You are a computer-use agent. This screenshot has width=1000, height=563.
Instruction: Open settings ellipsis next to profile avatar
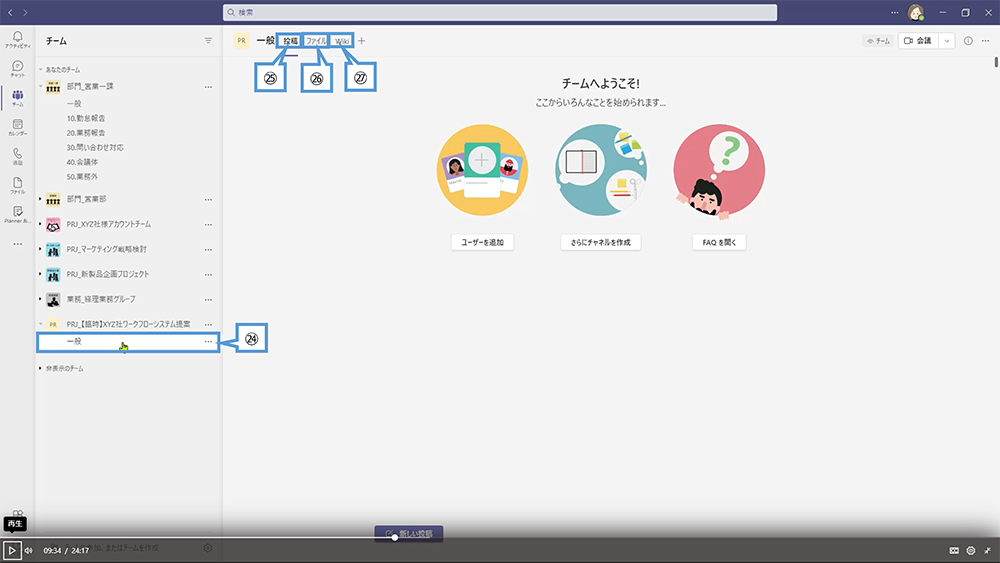click(x=895, y=12)
